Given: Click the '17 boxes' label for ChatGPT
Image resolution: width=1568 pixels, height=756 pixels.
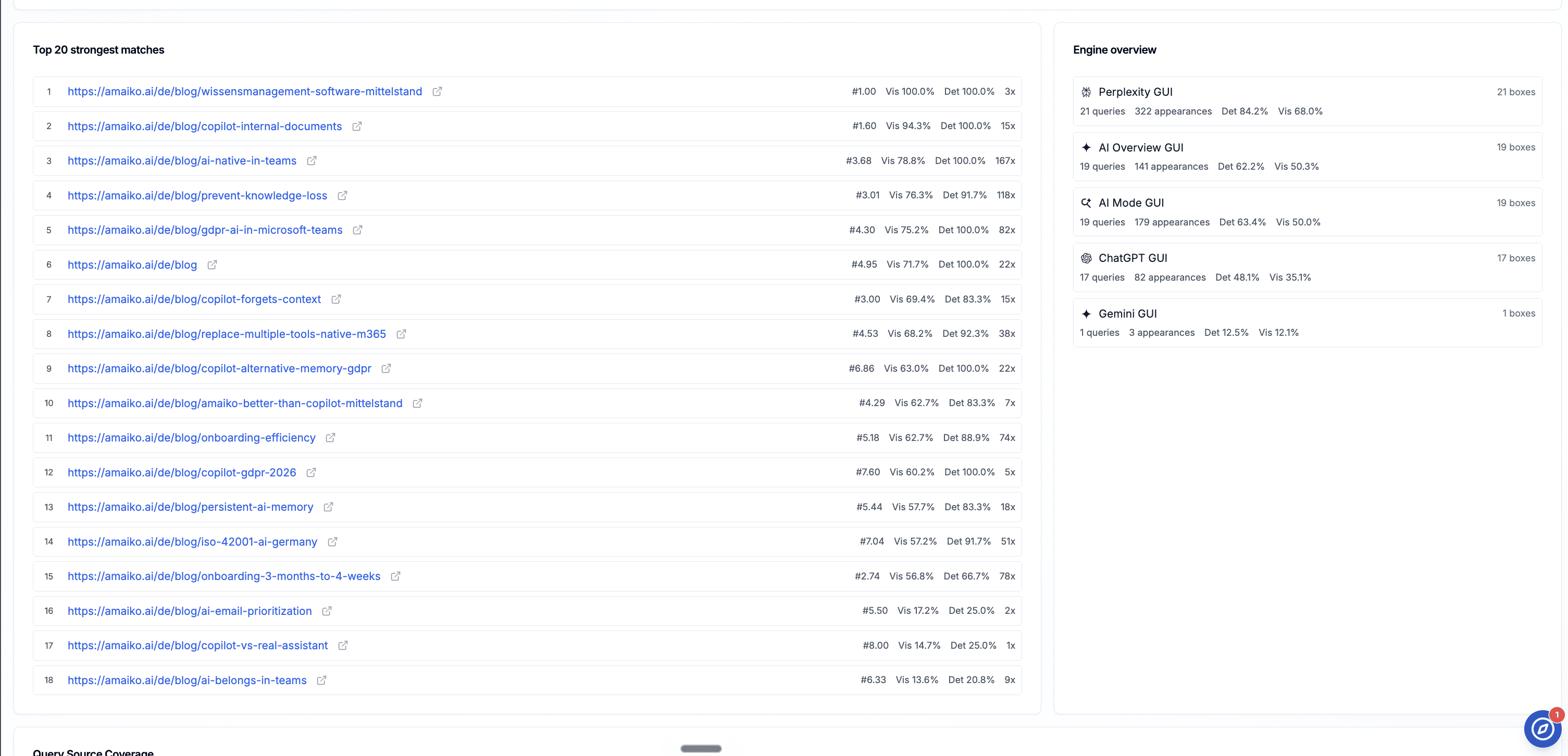Looking at the screenshot, I should point(1516,258).
